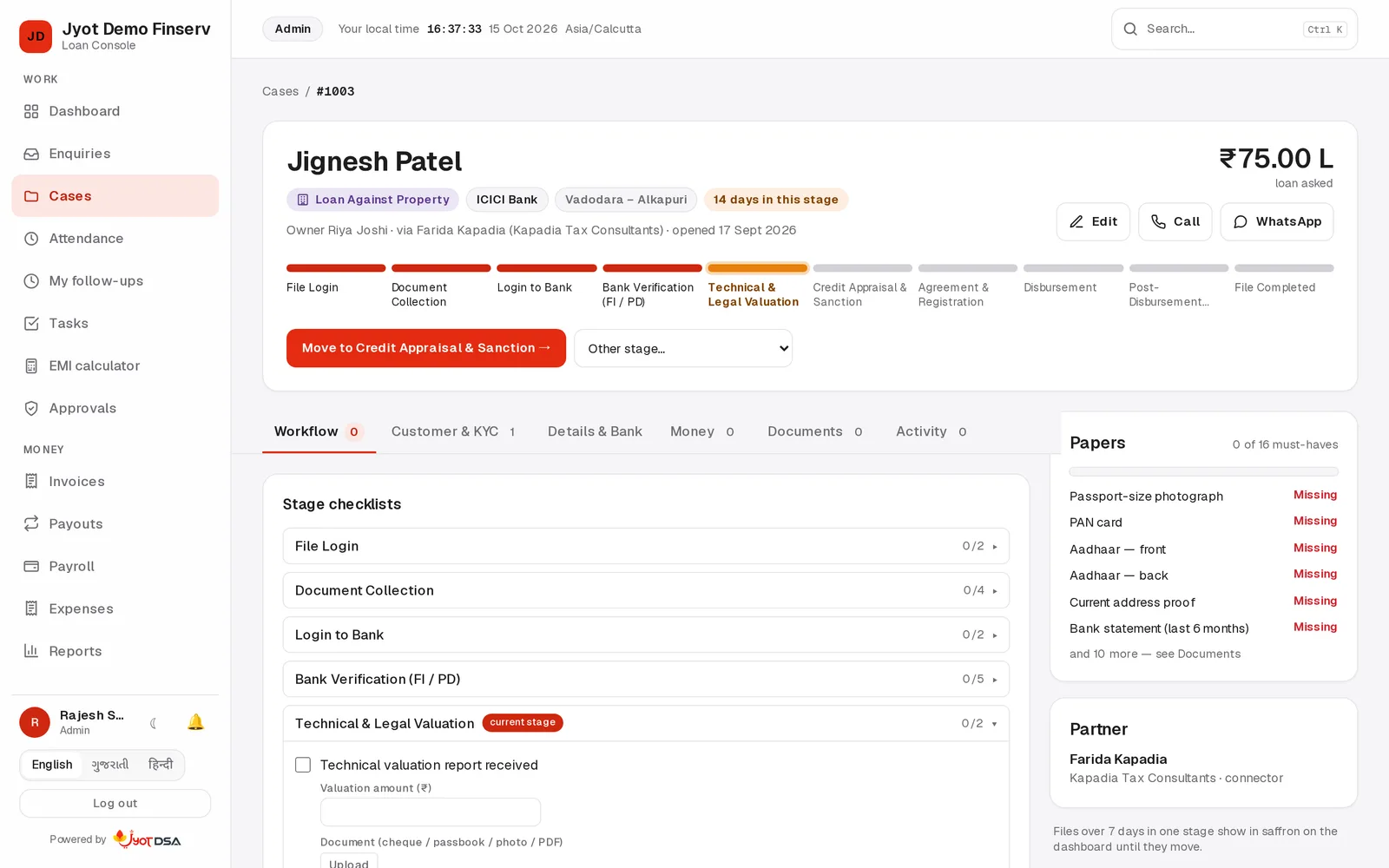Screen dimensions: 1389x868
Task: Switch language to Gujarati
Action: [110, 765]
